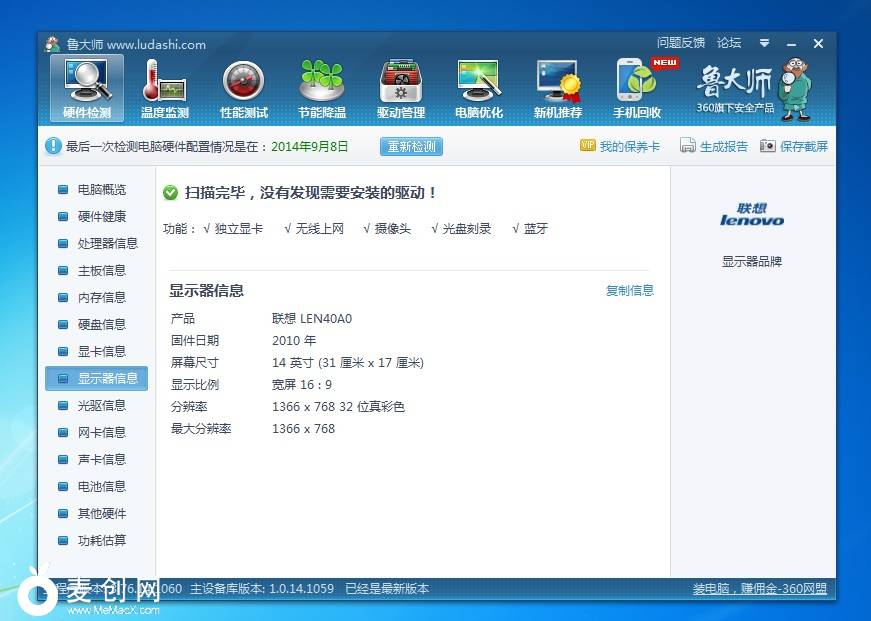Launch the 性能测试 performance test icon

(244, 88)
